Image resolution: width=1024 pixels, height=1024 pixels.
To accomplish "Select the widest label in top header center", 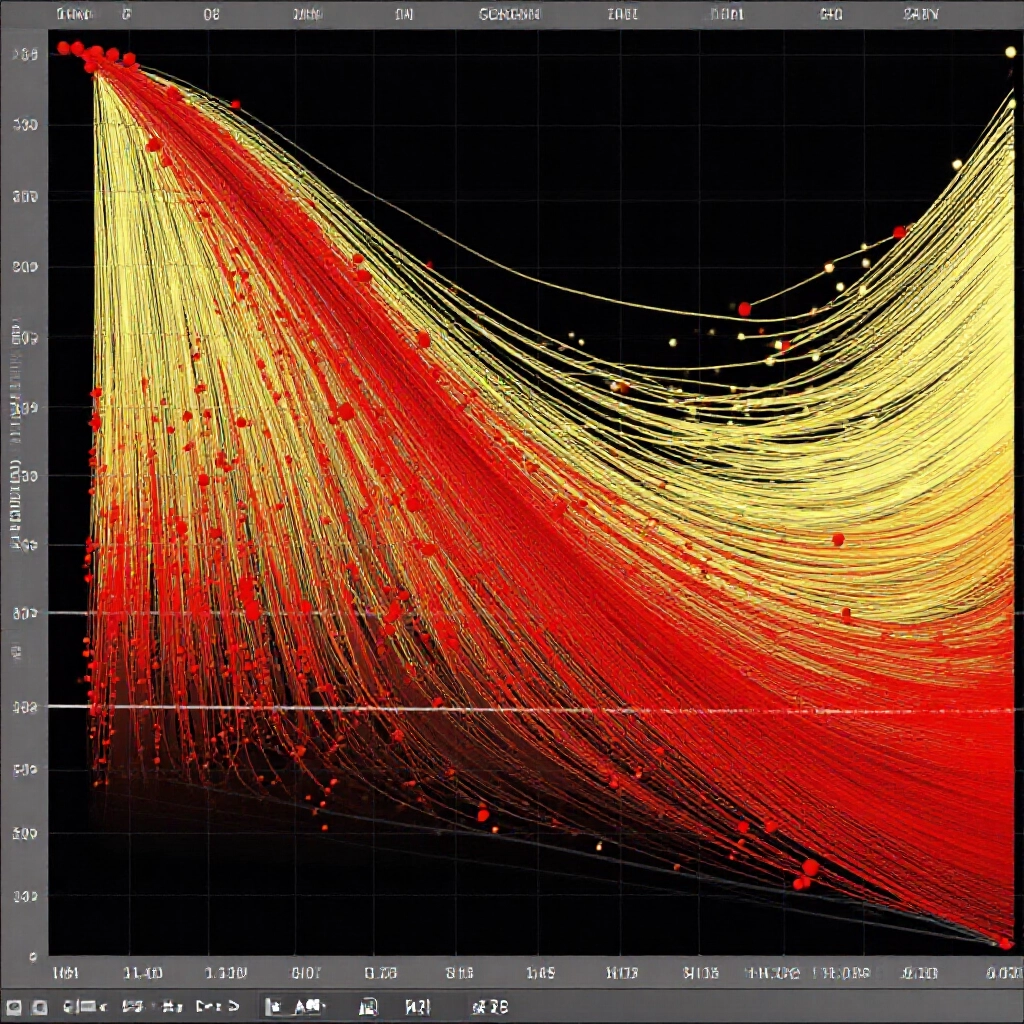I will click(509, 14).
